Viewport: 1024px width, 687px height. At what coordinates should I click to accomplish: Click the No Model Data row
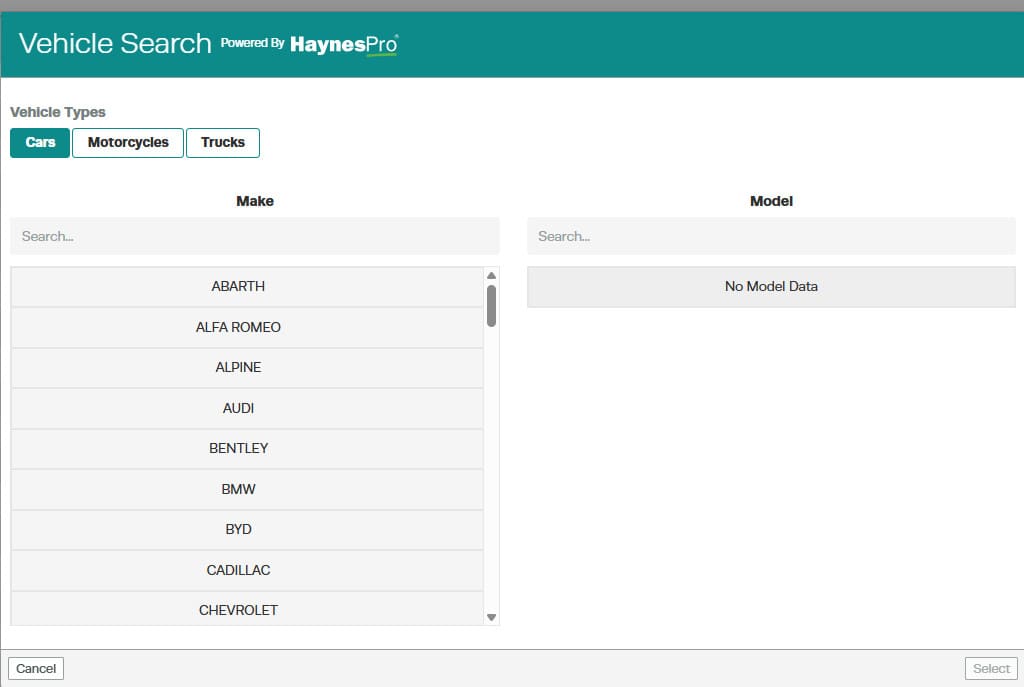[771, 287]
